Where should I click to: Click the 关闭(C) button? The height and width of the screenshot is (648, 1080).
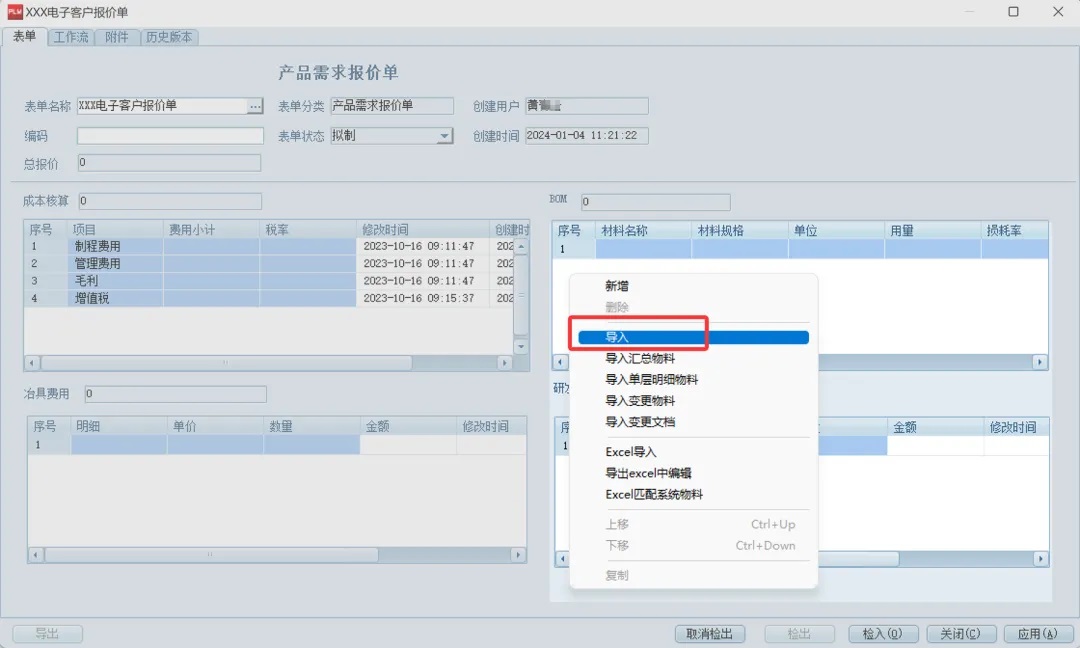(961, 634)
